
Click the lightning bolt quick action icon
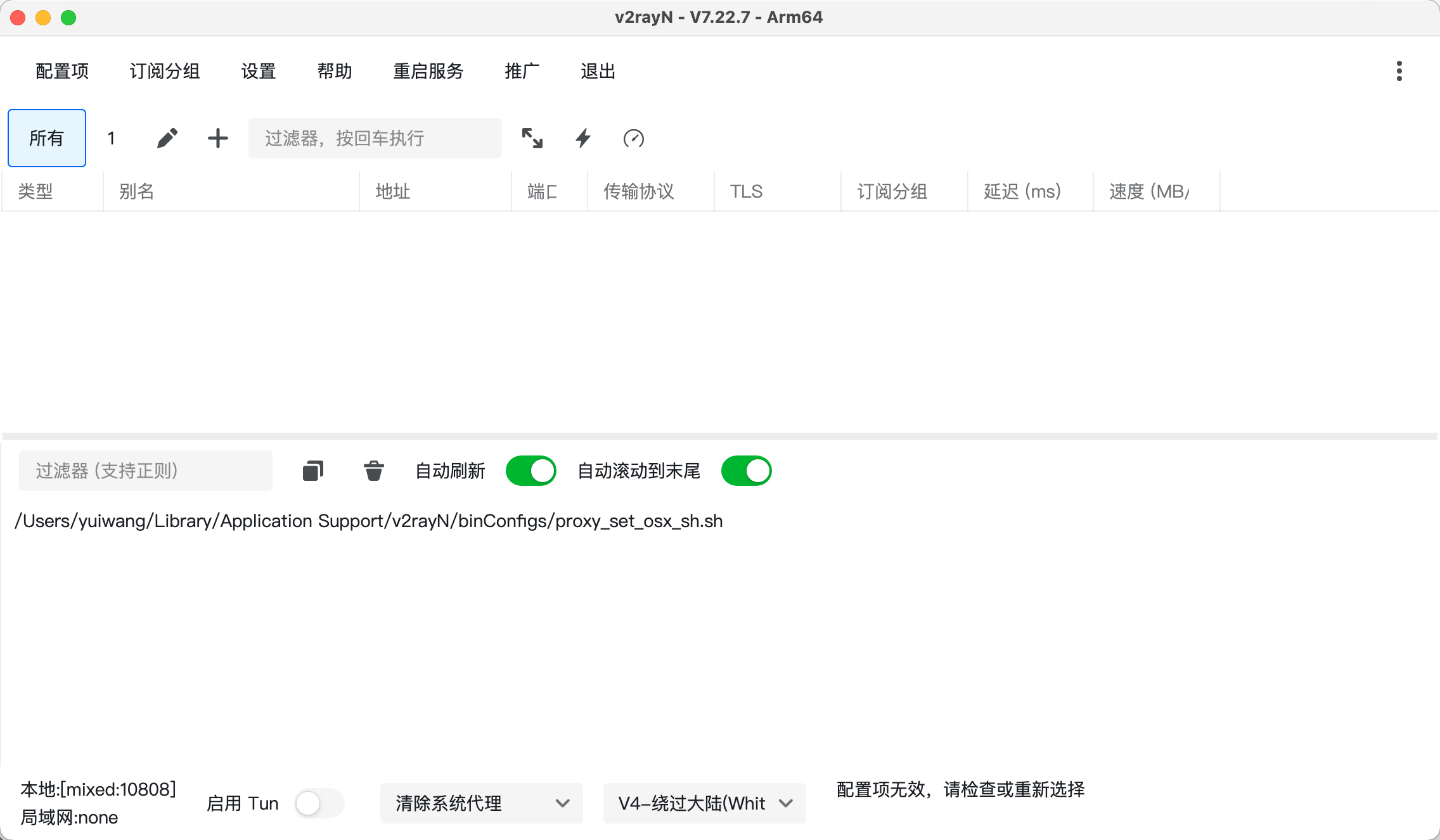click(583, 138)
